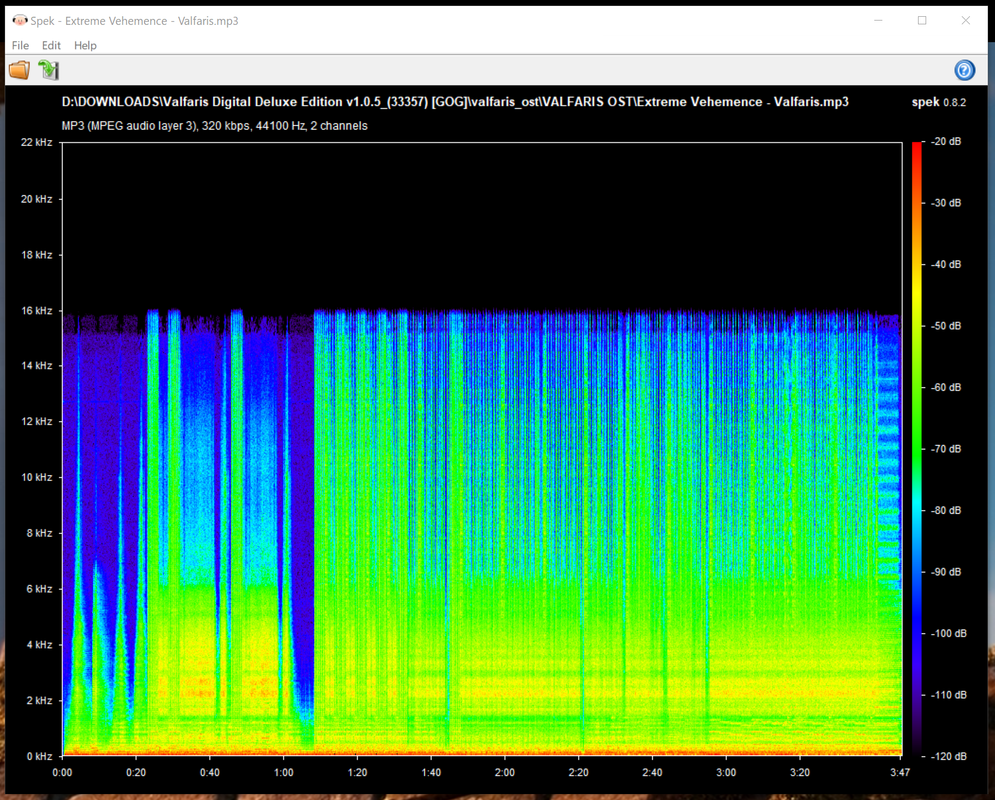Click the 8 kHz axis label
This screenshot has width=995, height=800.
click(39, 533)
